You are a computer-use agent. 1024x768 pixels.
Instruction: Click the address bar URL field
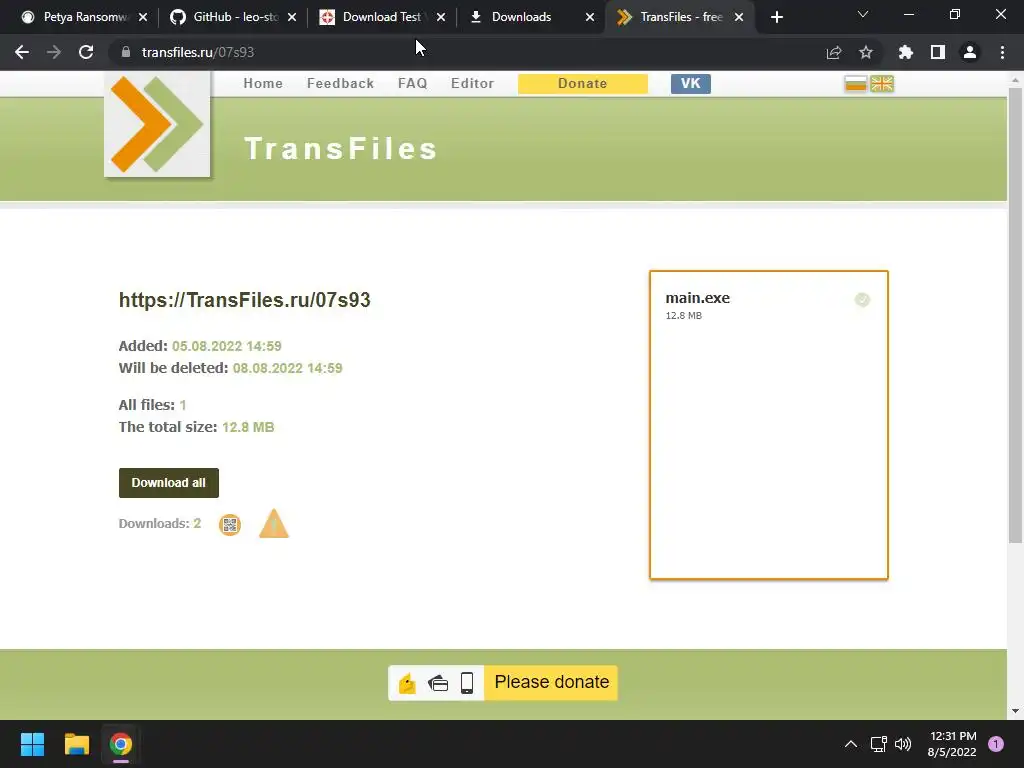[x=496, y=52]
